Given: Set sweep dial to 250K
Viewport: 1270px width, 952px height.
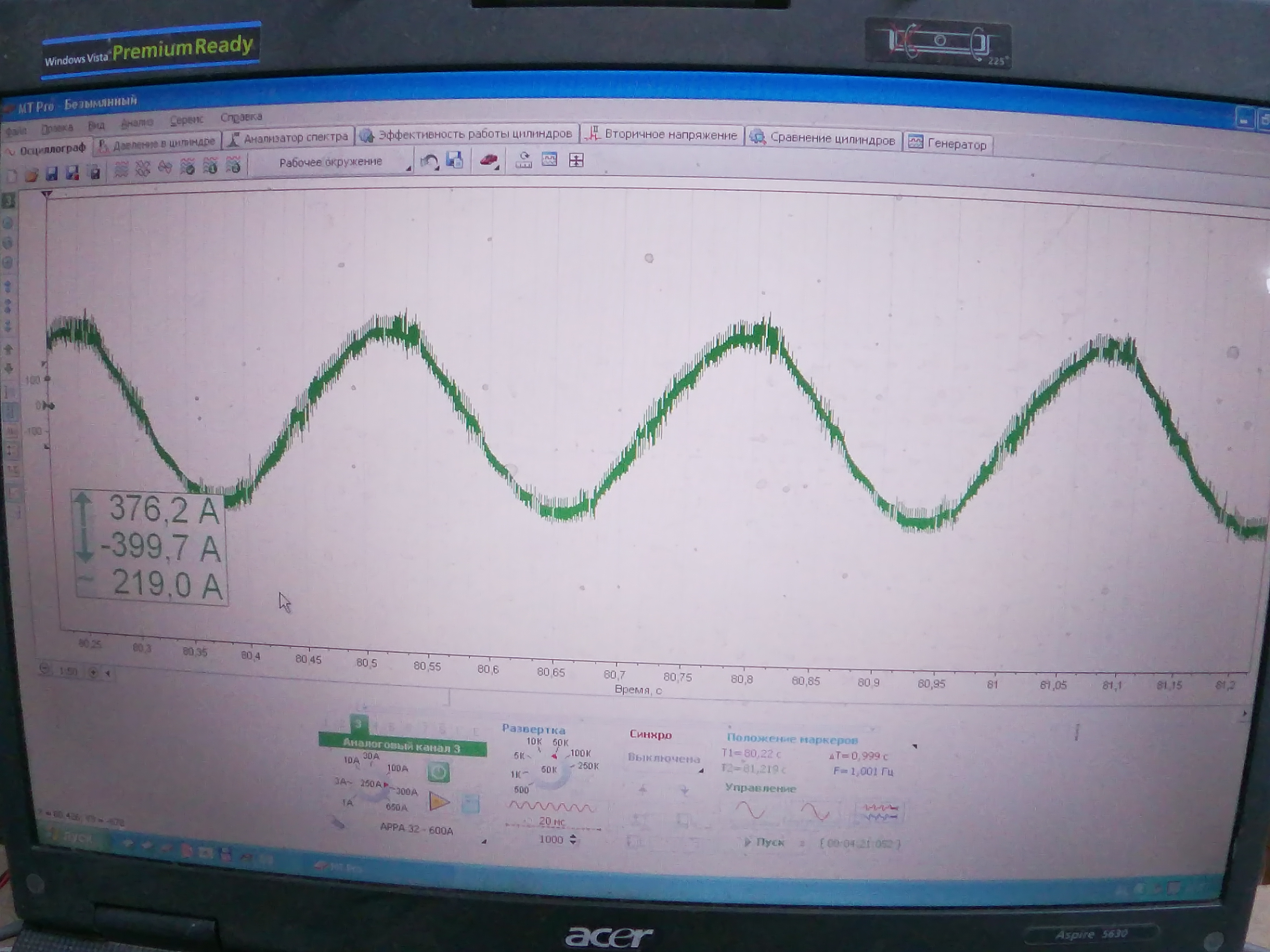Looking at the screenshot, I should click(588, 766).
